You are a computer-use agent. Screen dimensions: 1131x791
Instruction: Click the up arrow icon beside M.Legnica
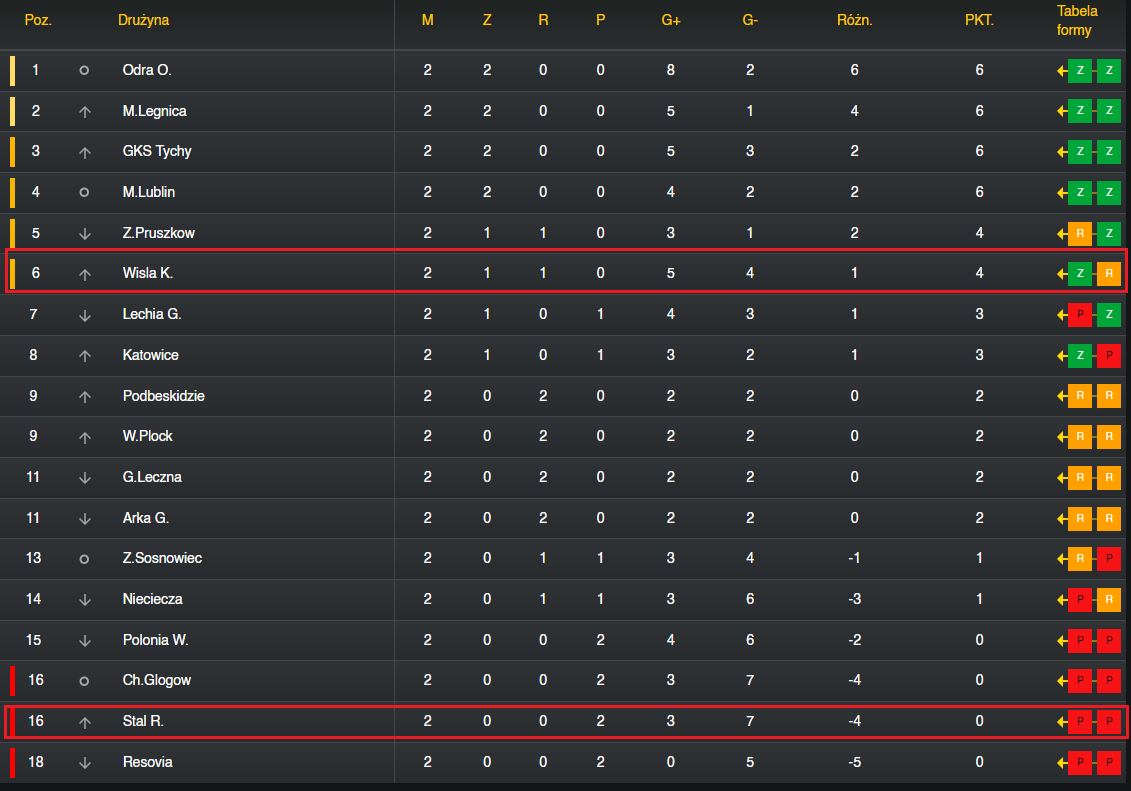click(x=84, y=112)
